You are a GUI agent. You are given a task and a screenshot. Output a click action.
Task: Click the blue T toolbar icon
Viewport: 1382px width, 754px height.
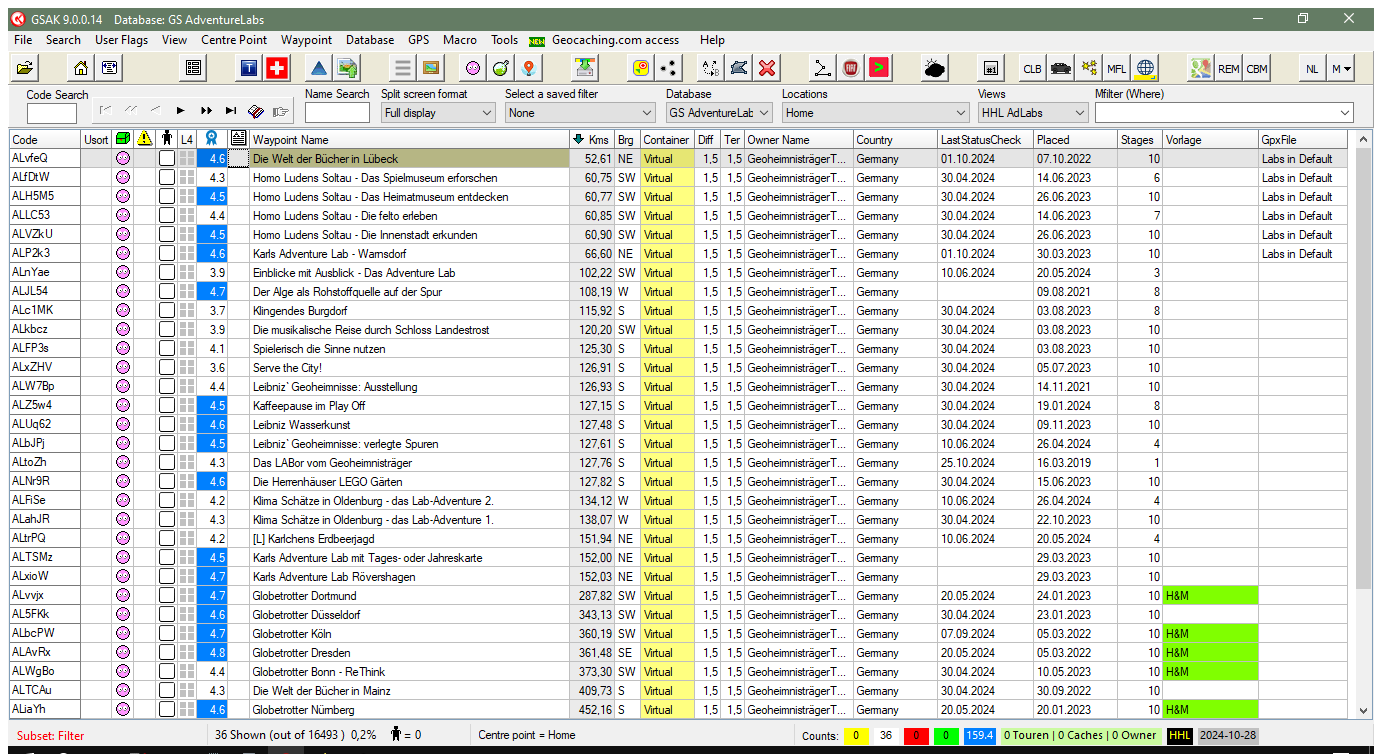coord(248,68)
